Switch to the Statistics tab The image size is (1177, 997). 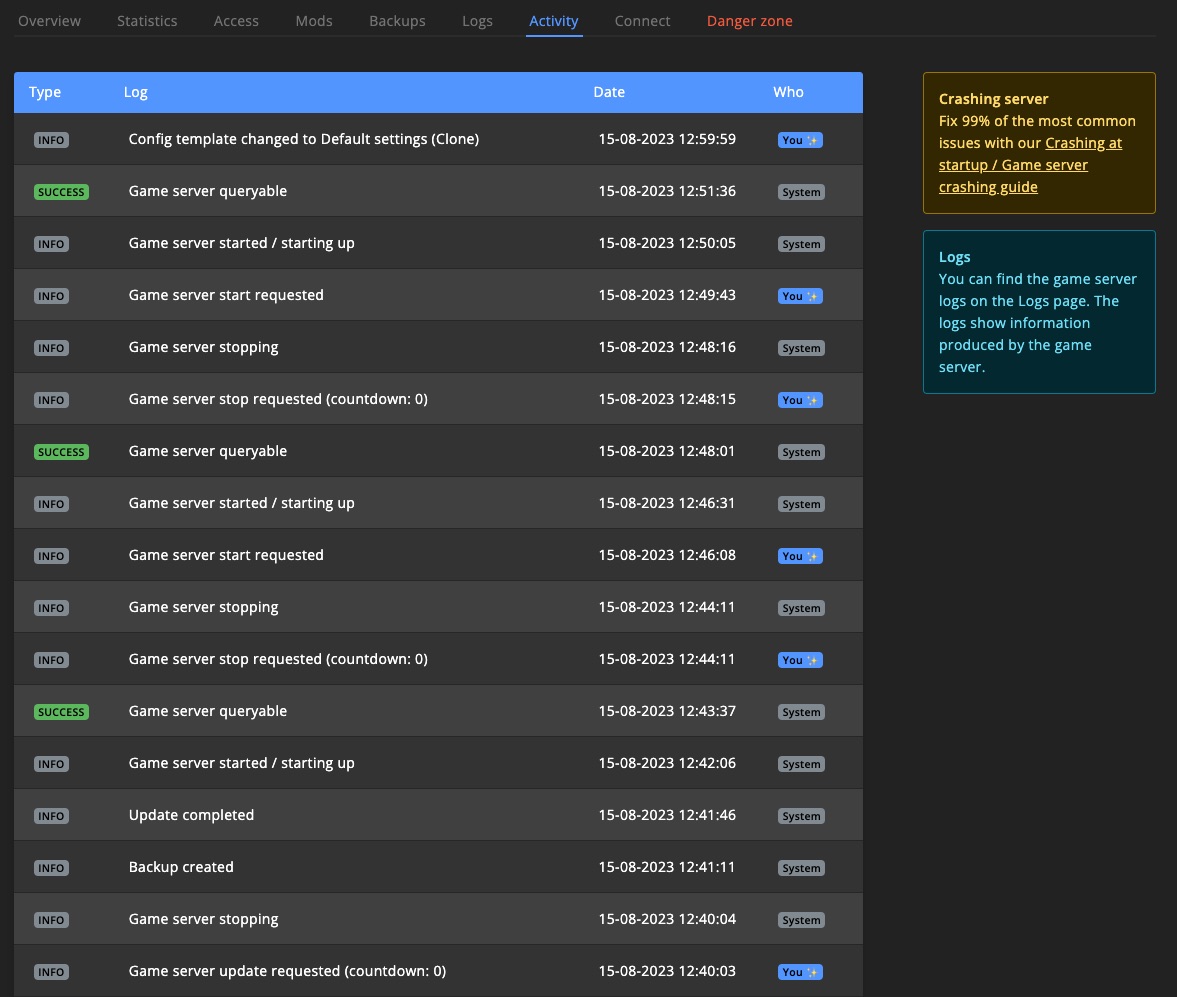click(x=147, y=21)
